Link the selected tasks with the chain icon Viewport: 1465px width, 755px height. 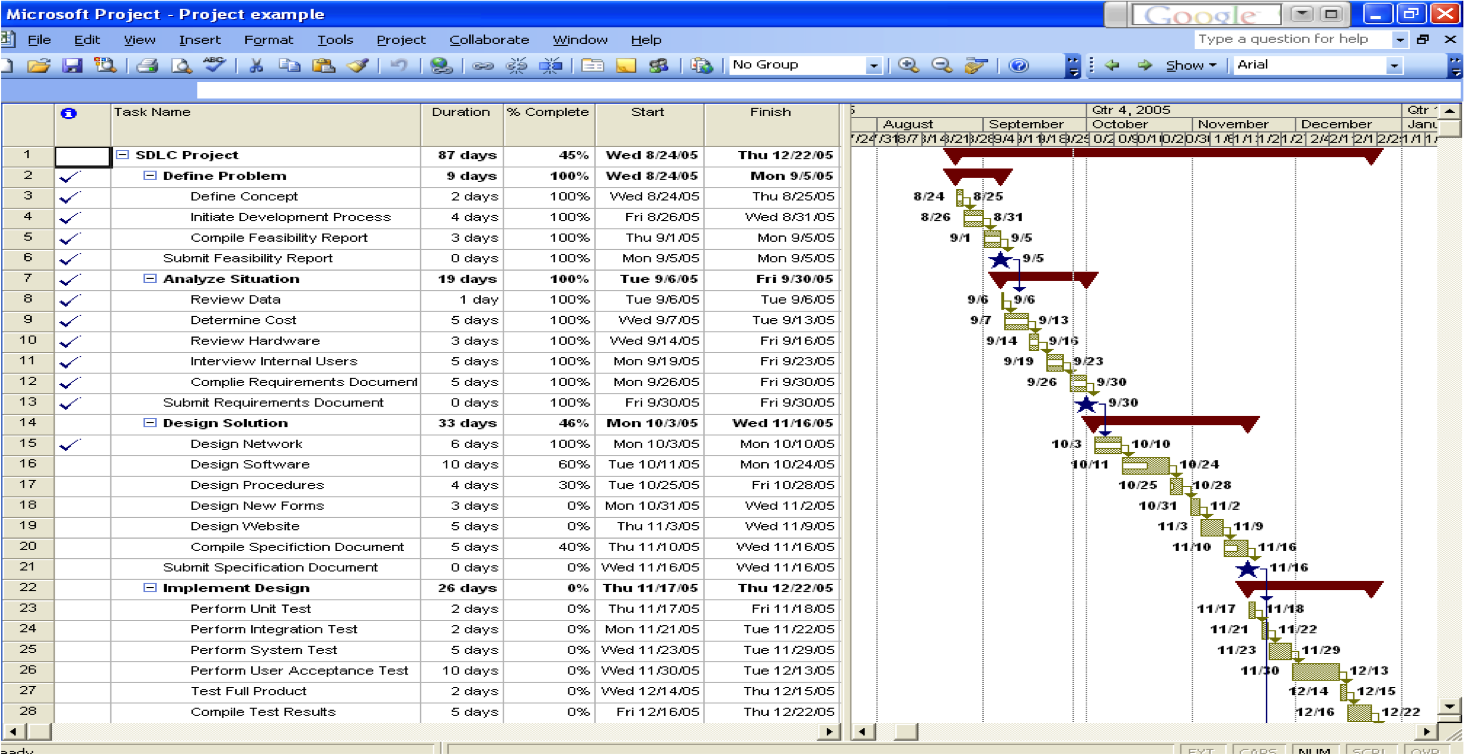pyautogui.click(x=483, y=65)
